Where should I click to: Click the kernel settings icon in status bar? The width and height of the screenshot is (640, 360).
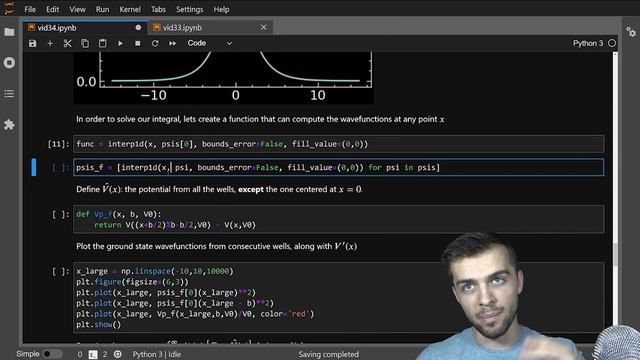click(x=118, y=354)
